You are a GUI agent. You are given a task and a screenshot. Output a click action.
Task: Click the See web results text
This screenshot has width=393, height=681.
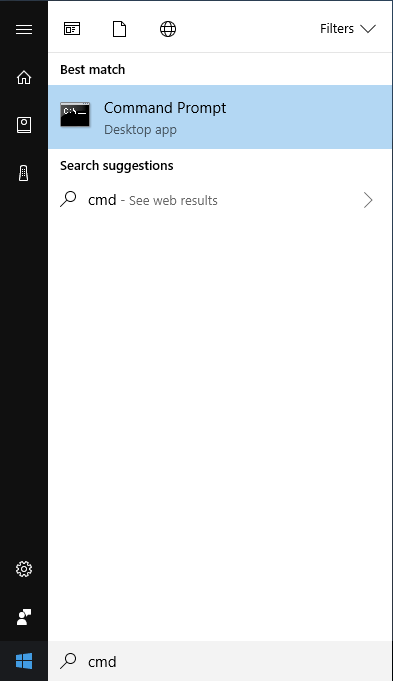(173, 201)
